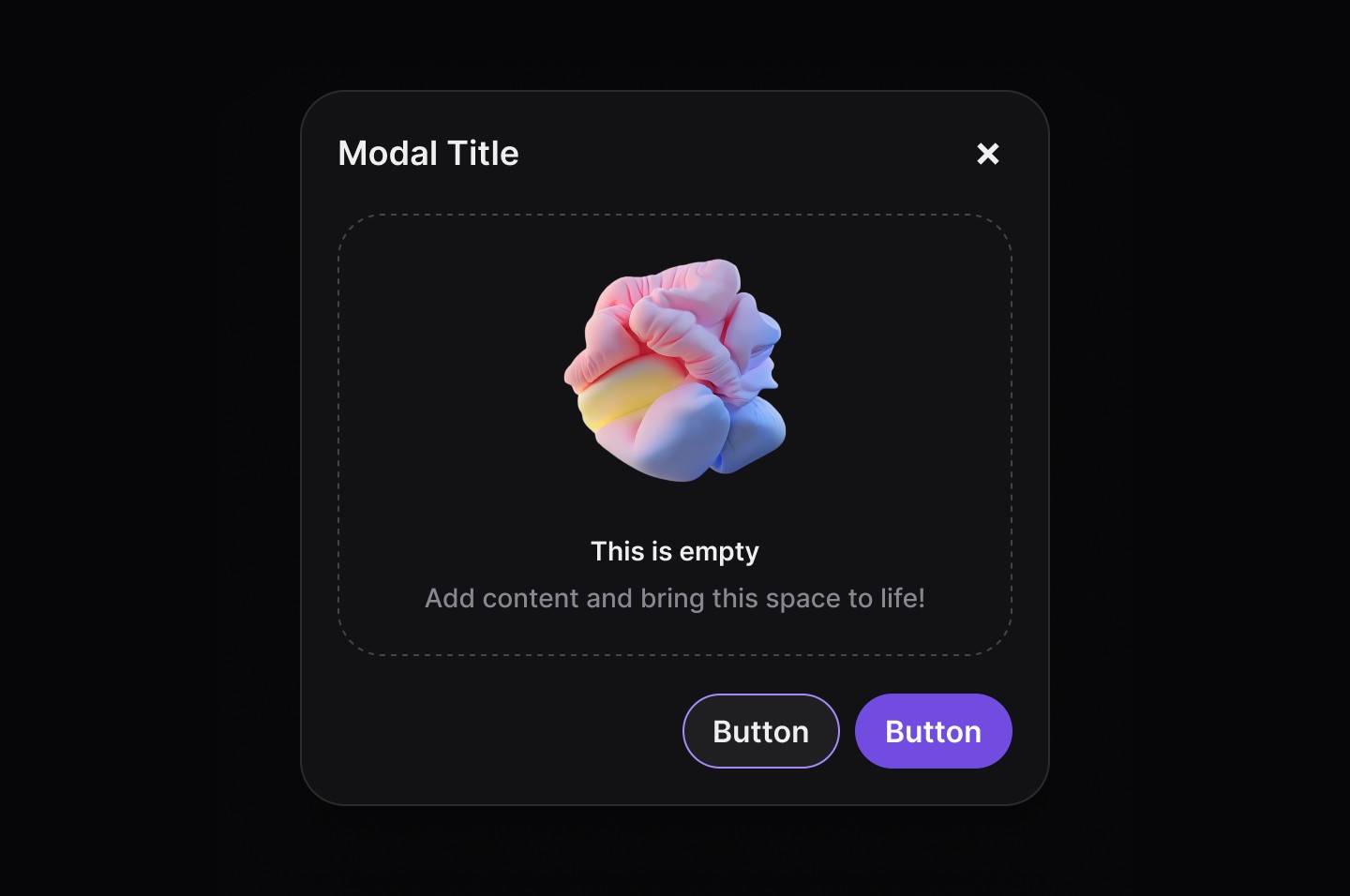Click the word "This" in the empty-state heading
The image size is (1350, 896).
tap(618, 551)
